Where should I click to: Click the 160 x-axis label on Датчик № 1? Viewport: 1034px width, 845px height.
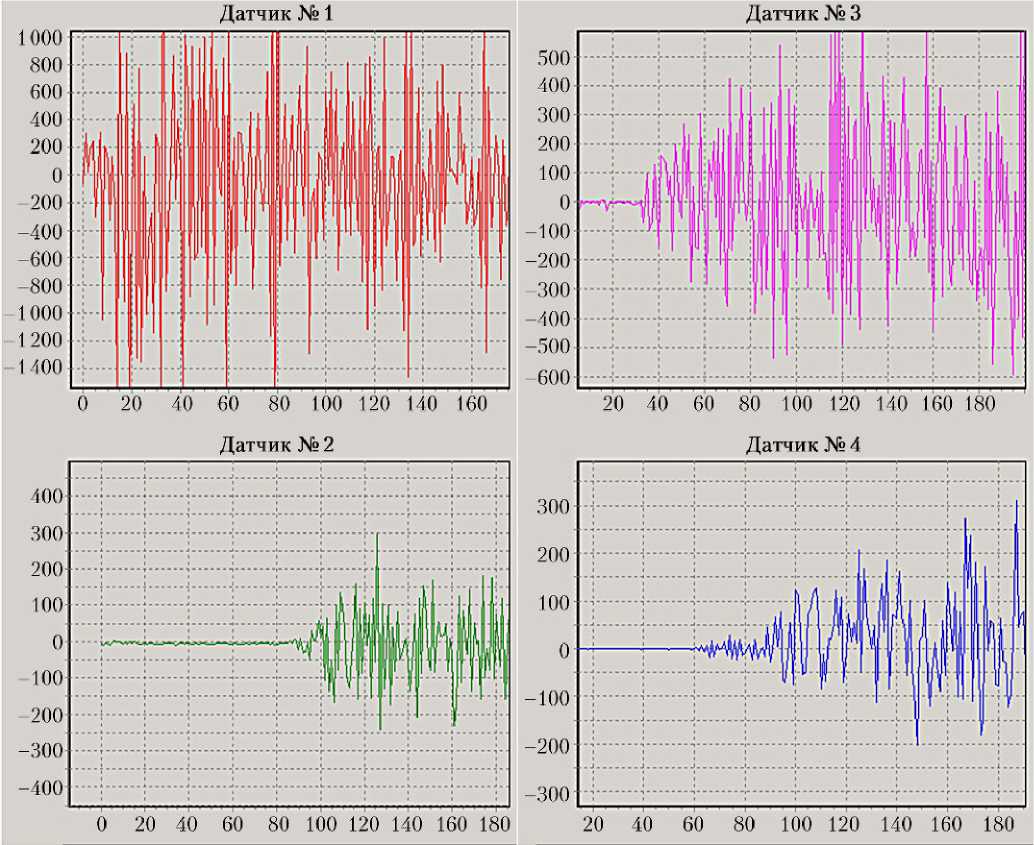(x=471, y=403)
